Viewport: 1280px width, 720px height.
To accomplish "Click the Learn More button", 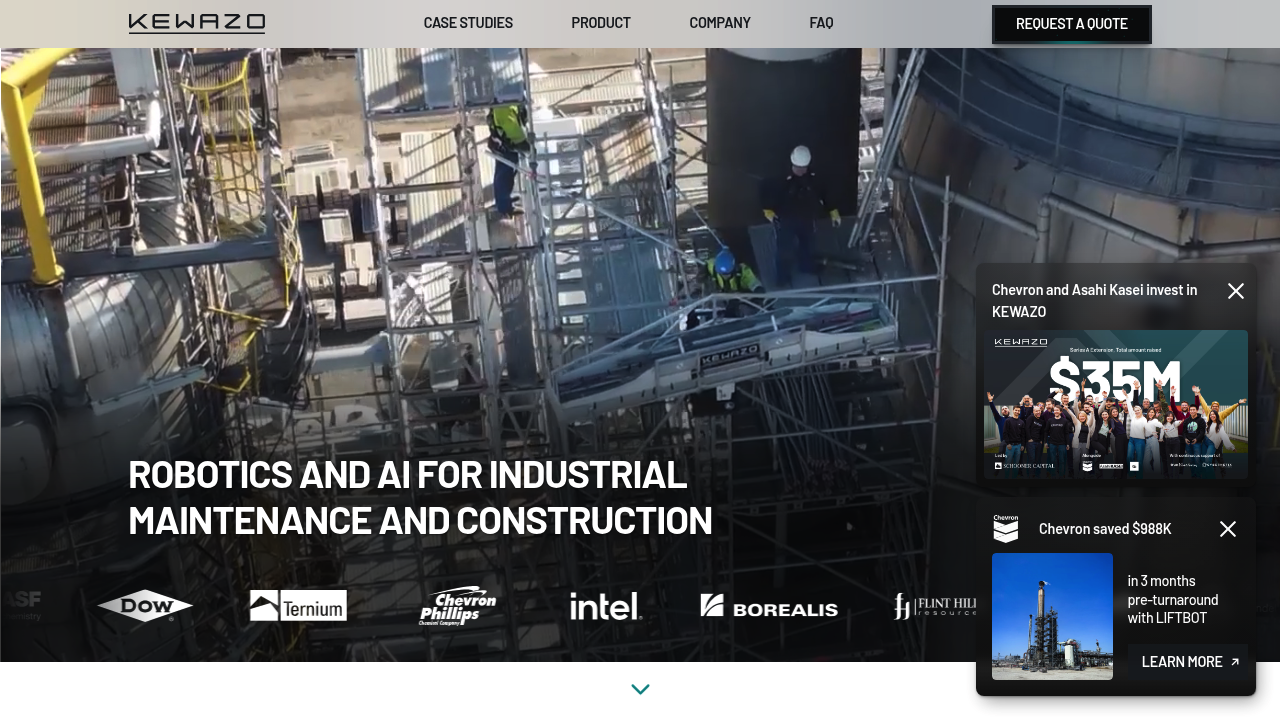I will tap(1190, 662).
